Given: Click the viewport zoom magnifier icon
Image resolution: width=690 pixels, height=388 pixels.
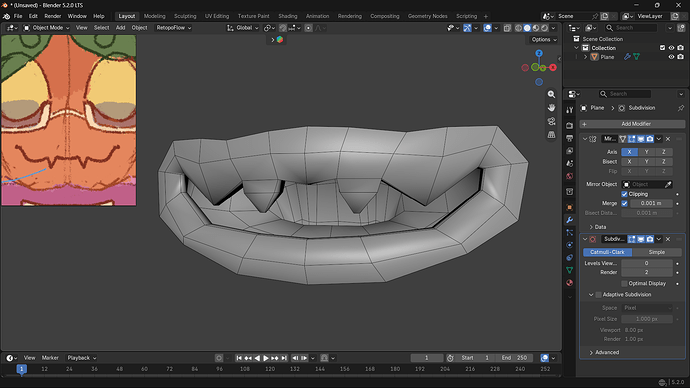Looking at the screenshot, I should (x=551, y=94).
